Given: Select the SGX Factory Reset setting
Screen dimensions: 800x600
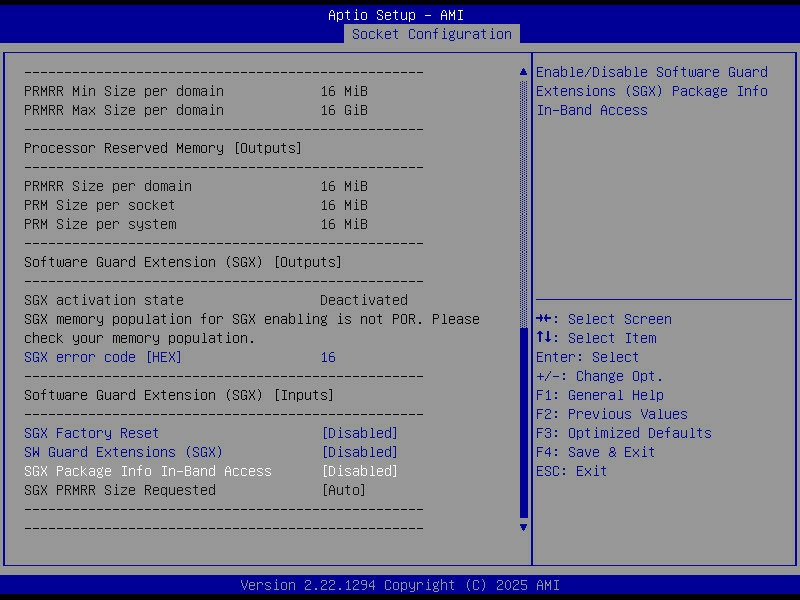Looking at the screenshot, I should pos(91,433).
